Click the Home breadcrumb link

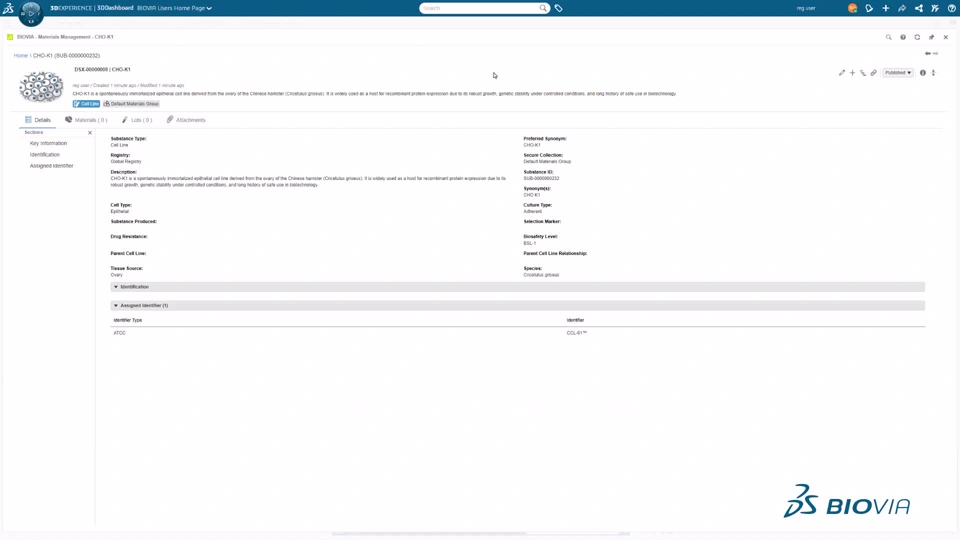pyautogui.click(x=21, y=56)
